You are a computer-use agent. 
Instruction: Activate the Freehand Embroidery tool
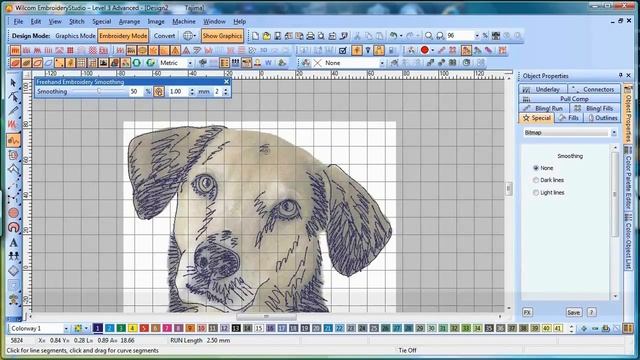click(x=13, y=140)
